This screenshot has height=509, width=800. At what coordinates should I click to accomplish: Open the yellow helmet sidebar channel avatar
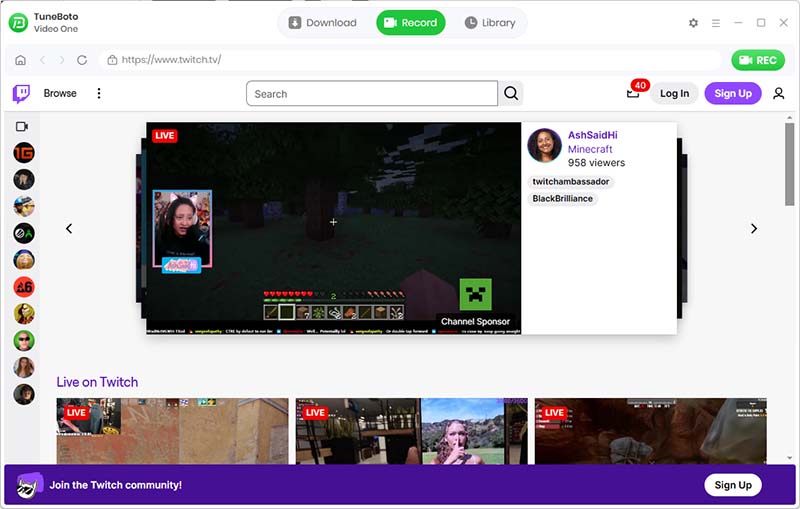tap(24, 314)
